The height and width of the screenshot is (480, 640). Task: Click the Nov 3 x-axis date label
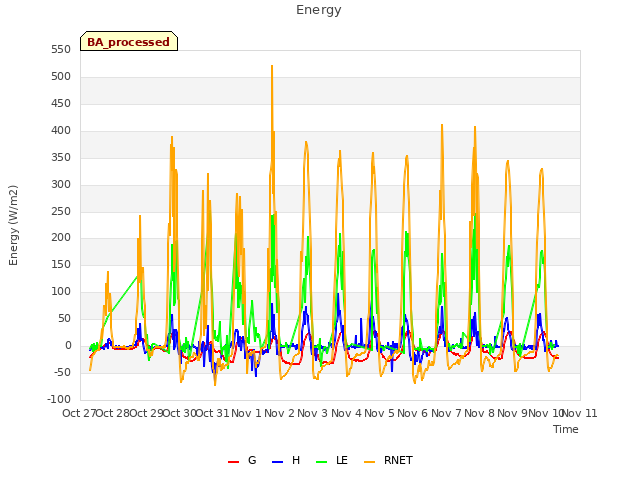tap(313, 413)
